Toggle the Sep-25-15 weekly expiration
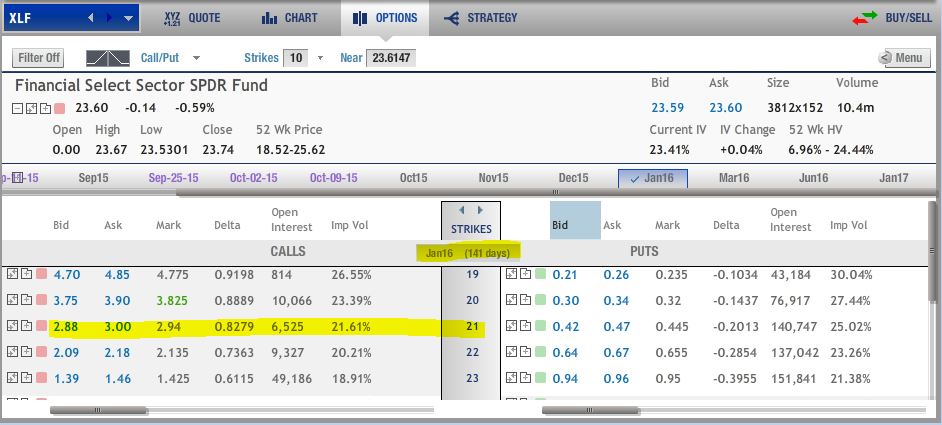 coord(174,178)
